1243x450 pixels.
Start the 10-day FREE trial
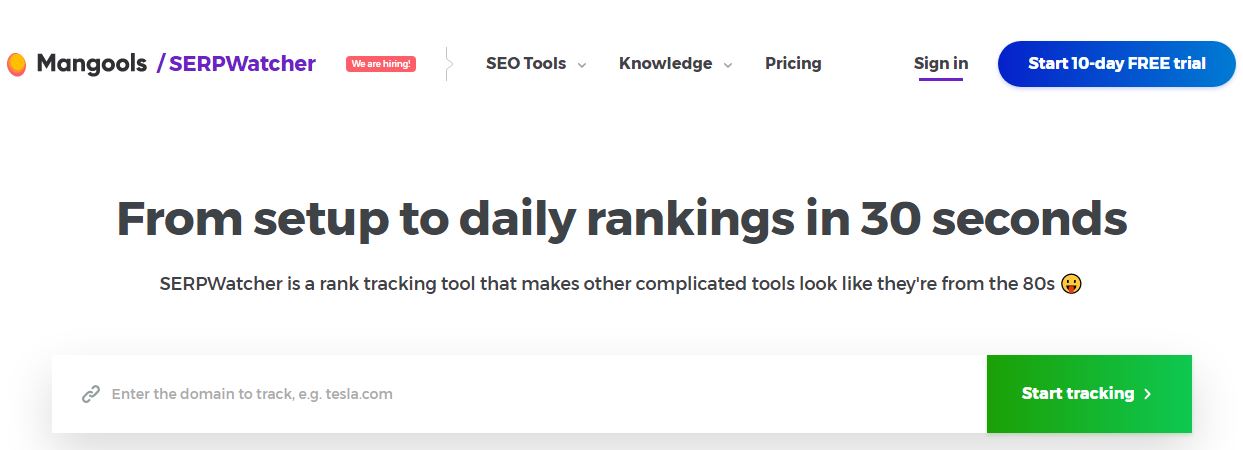pyautogui.click(x=1117, y=64)
